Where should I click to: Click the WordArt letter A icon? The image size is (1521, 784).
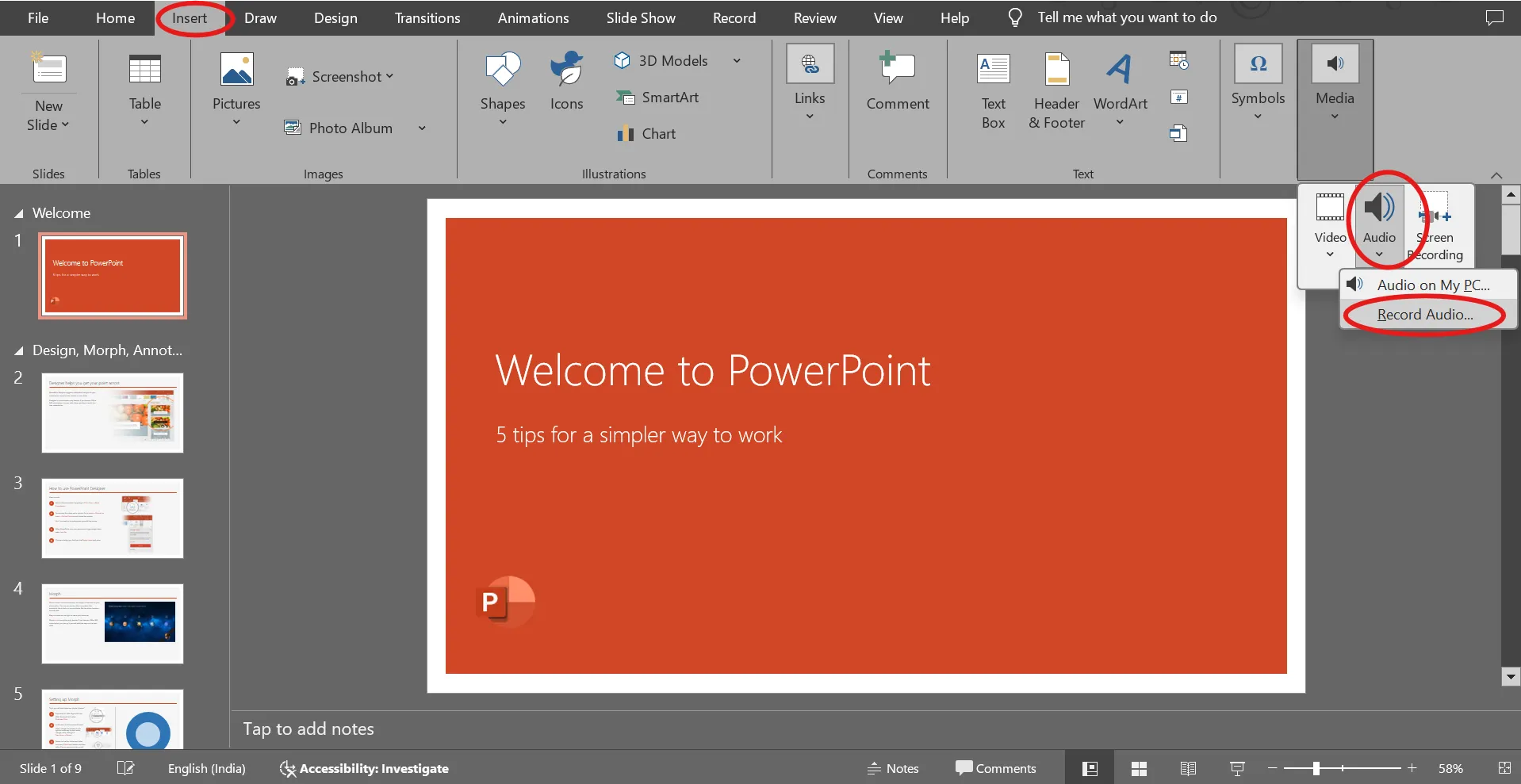coord(1120,69)
